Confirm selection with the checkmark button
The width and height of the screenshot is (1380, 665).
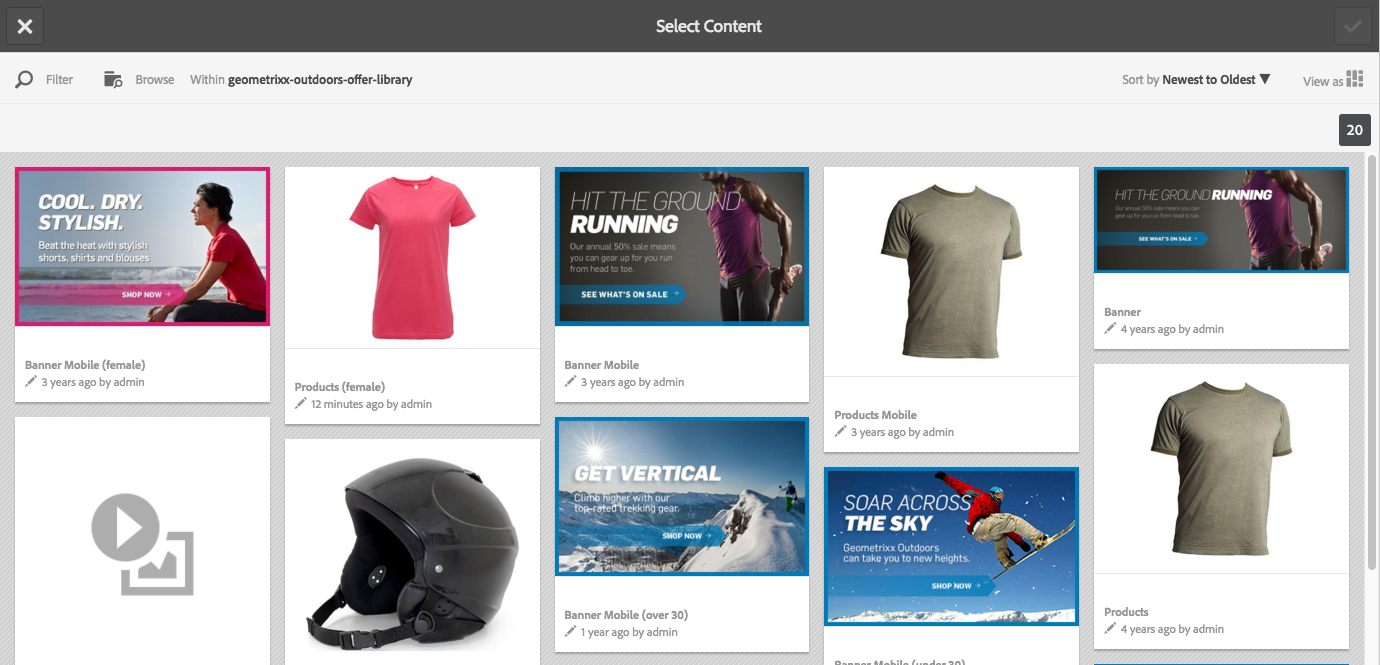coord(1352,26)
